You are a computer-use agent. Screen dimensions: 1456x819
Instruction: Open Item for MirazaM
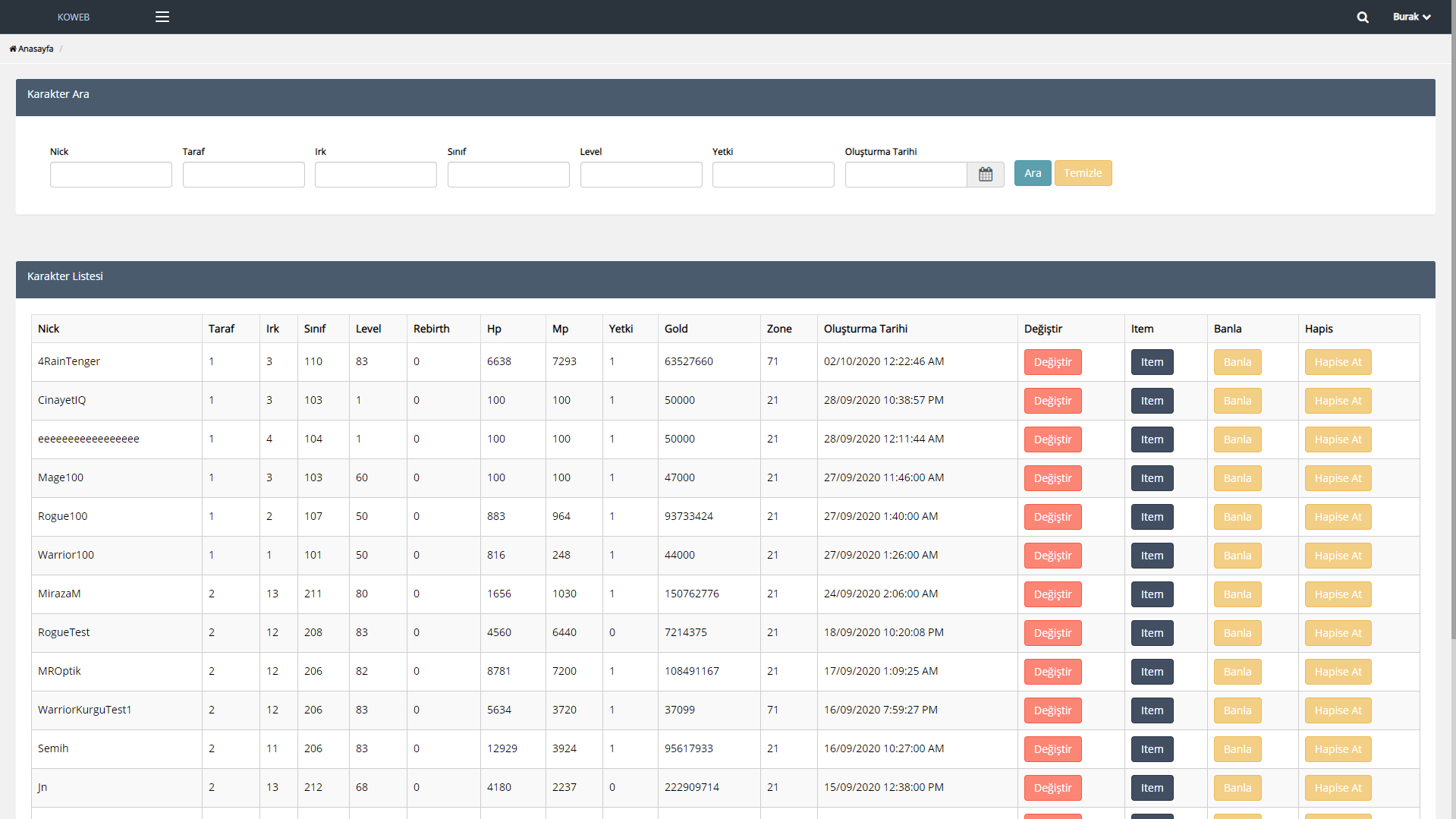coord(1152,594)
